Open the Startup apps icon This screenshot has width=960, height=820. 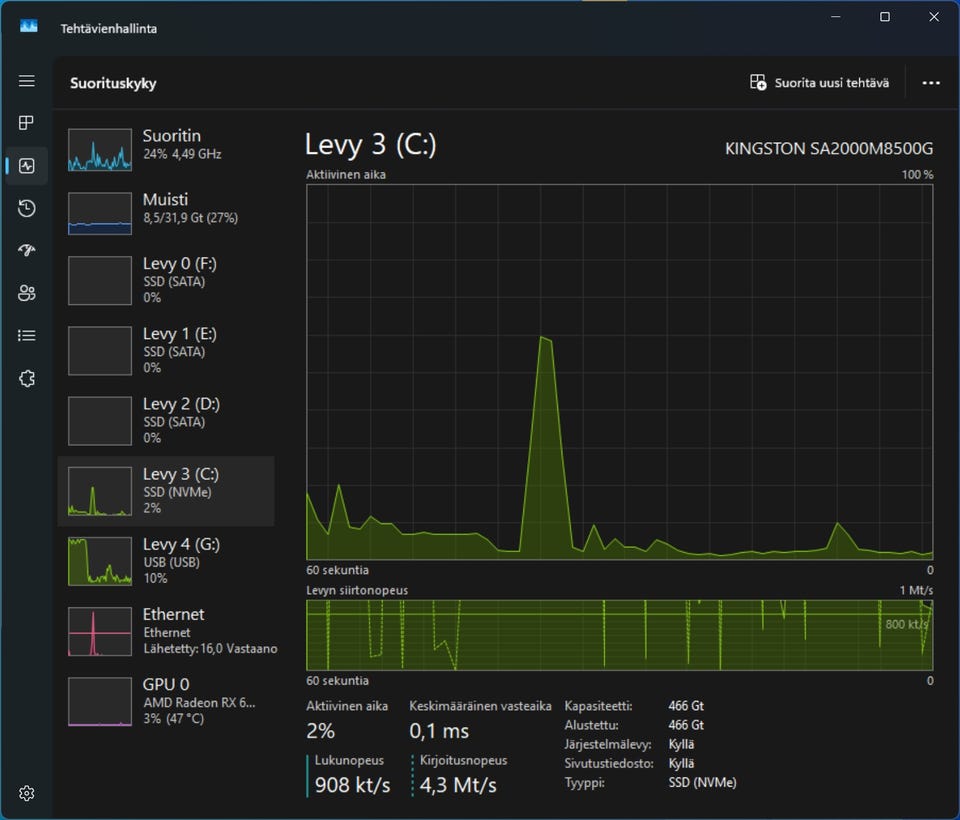point(27,250)
